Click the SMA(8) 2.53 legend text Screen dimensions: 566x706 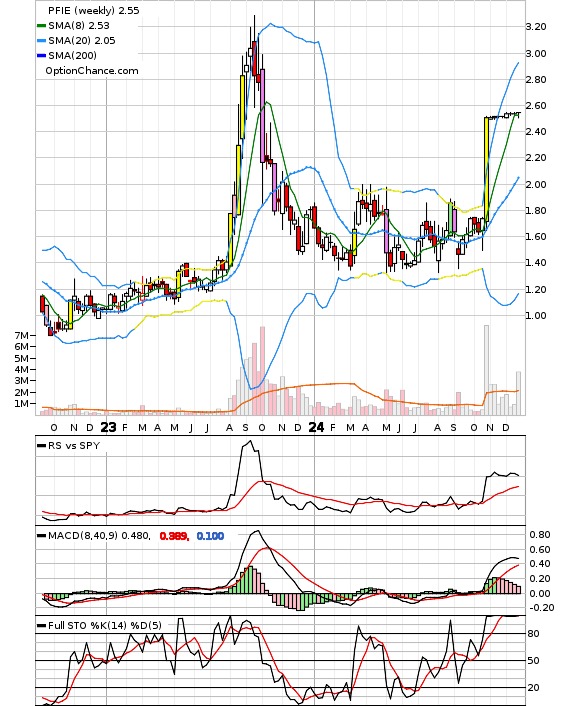[79, 26]
